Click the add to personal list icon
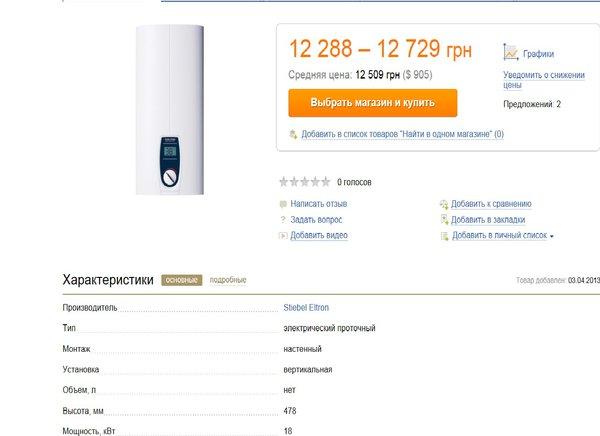This screenshot has height=436, width=600. pos(444,236)
